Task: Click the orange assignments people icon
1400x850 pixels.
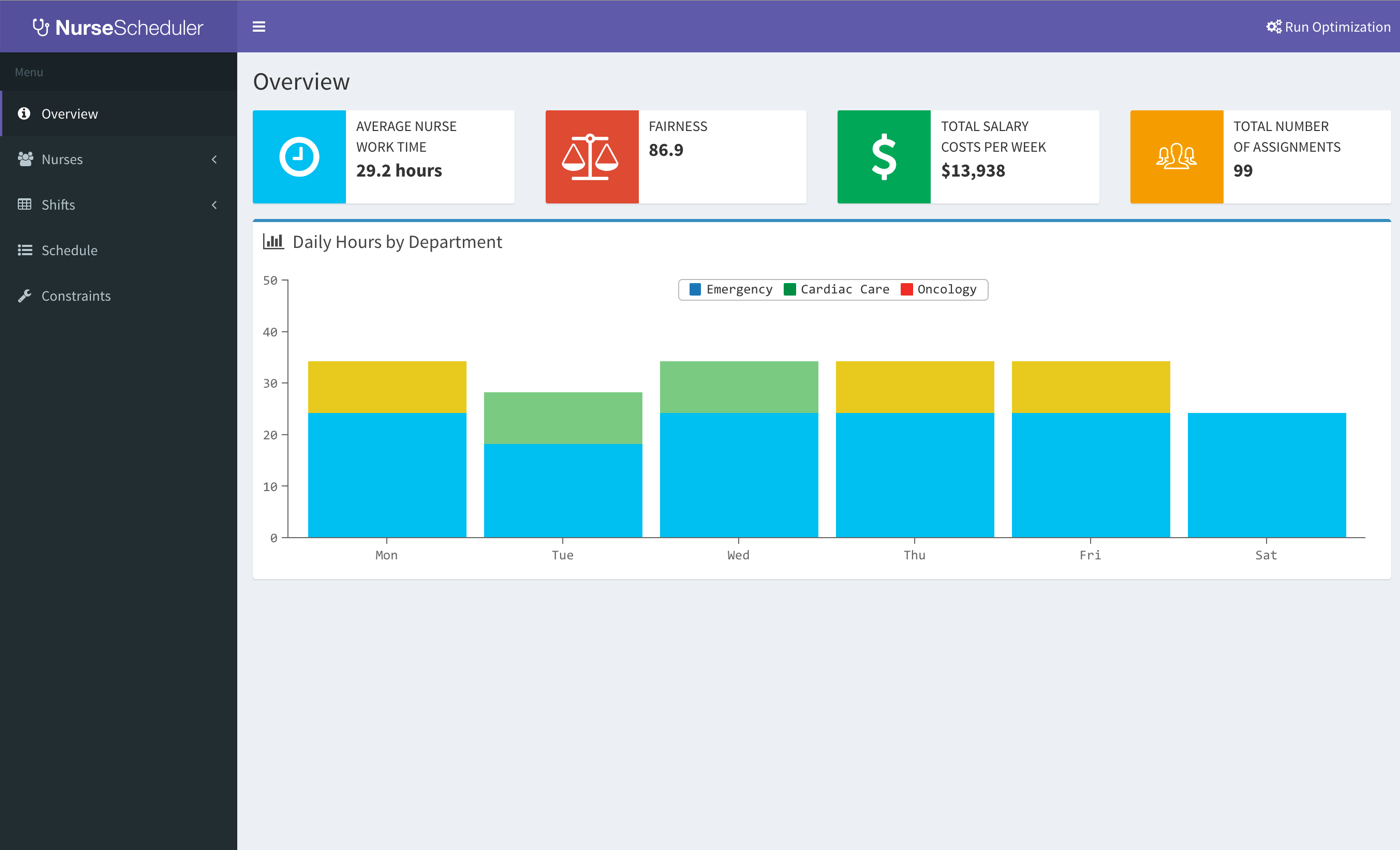Action: point(1176,157)
